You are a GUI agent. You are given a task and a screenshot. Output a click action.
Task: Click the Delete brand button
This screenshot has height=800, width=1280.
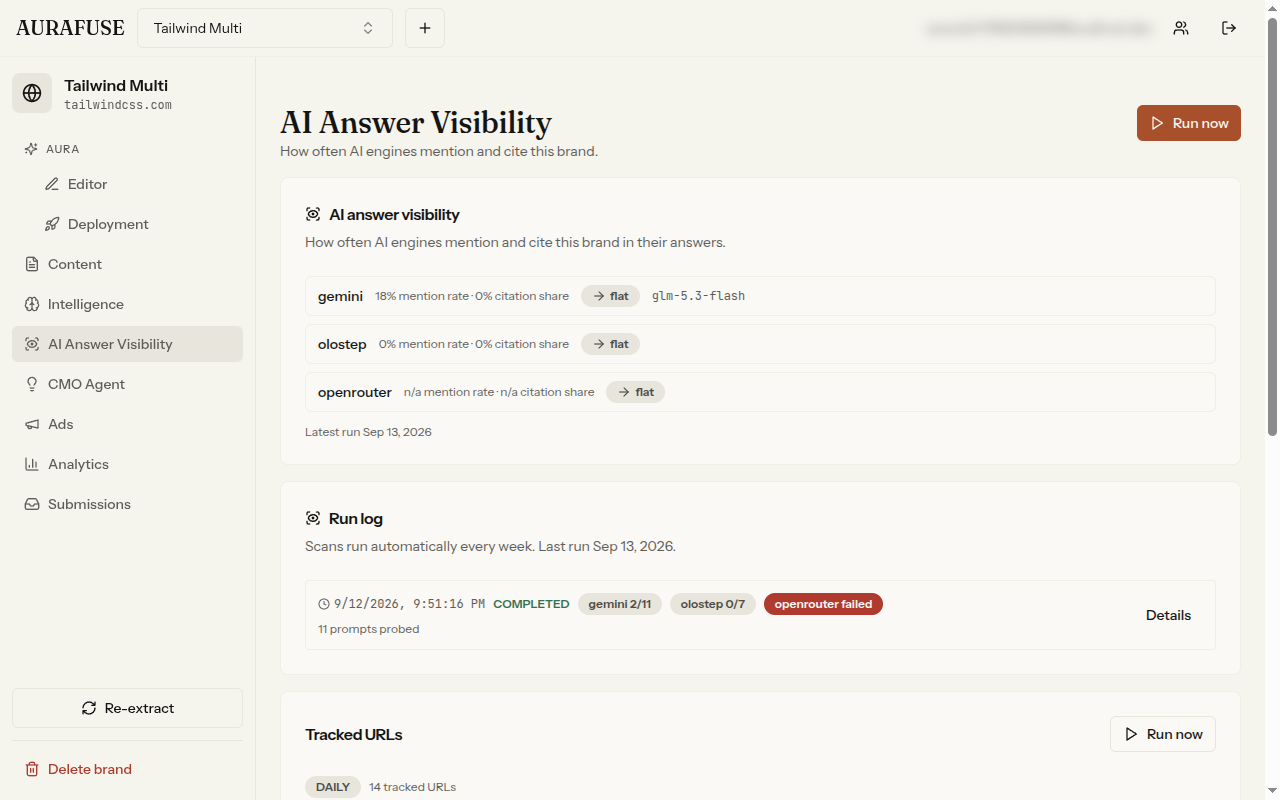click(127, 769)
